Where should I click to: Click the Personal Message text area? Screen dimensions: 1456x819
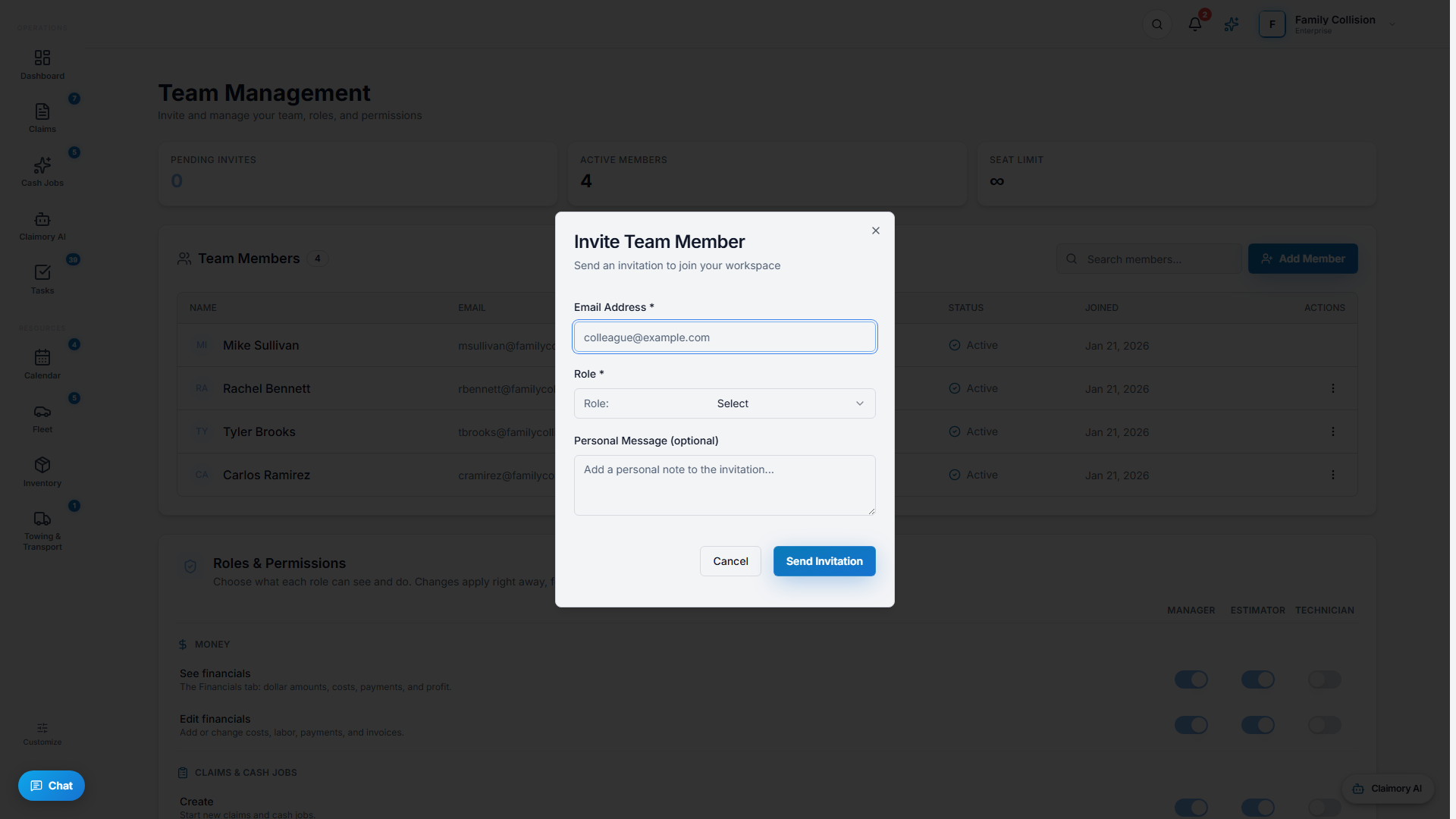pyautogui.click(x=724, y=485)
